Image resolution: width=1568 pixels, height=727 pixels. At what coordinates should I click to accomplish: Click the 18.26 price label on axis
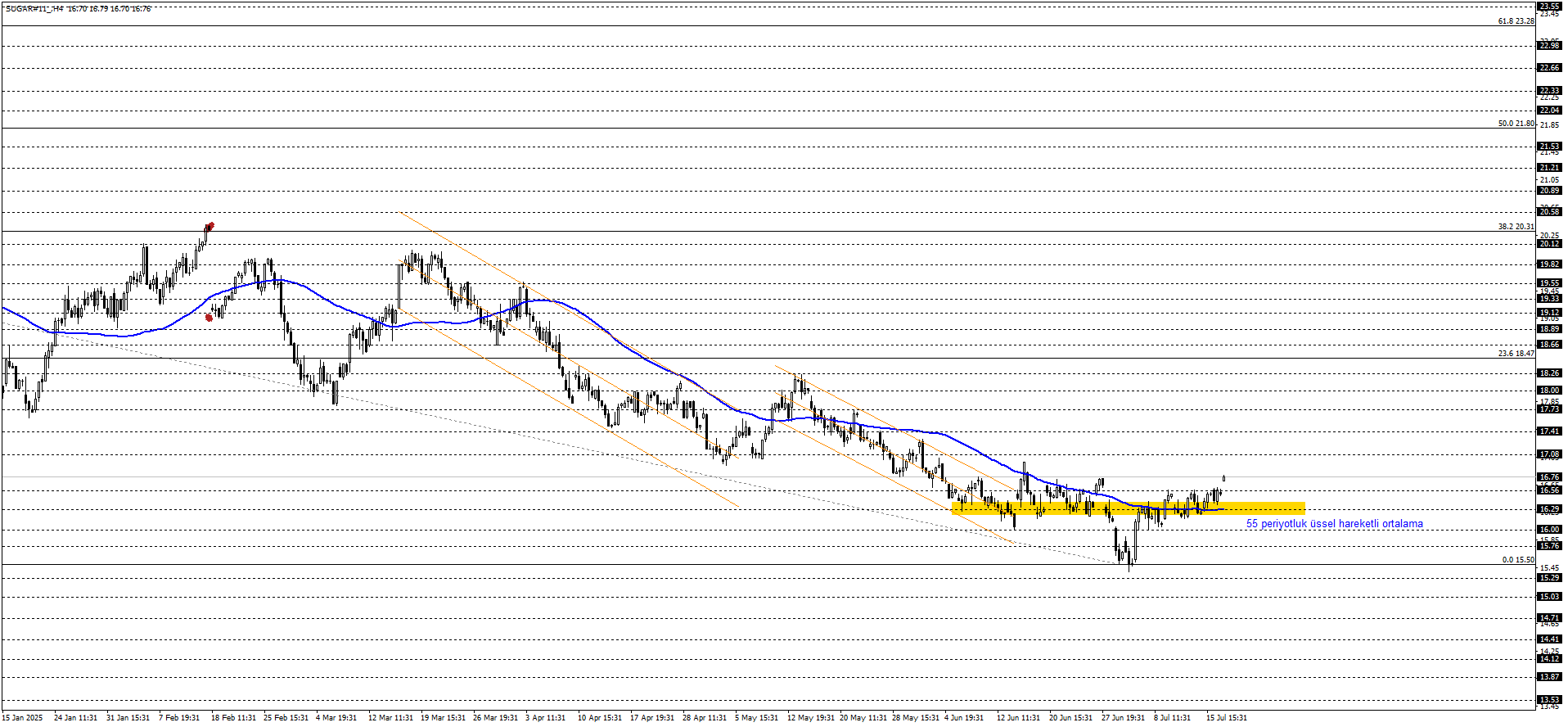tap(1549, 373)
